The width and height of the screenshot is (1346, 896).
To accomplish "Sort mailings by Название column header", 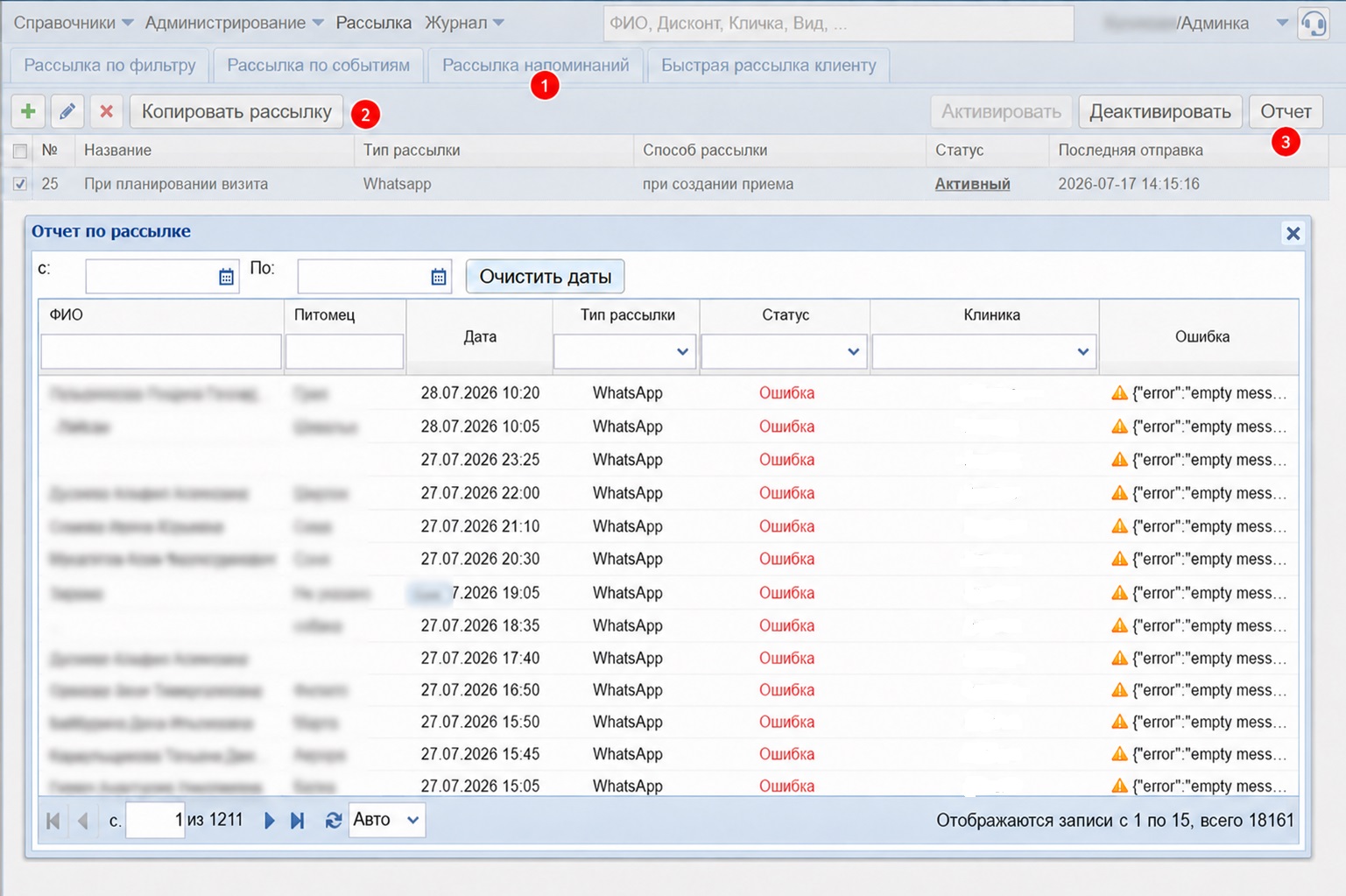I will coord(215,151).
